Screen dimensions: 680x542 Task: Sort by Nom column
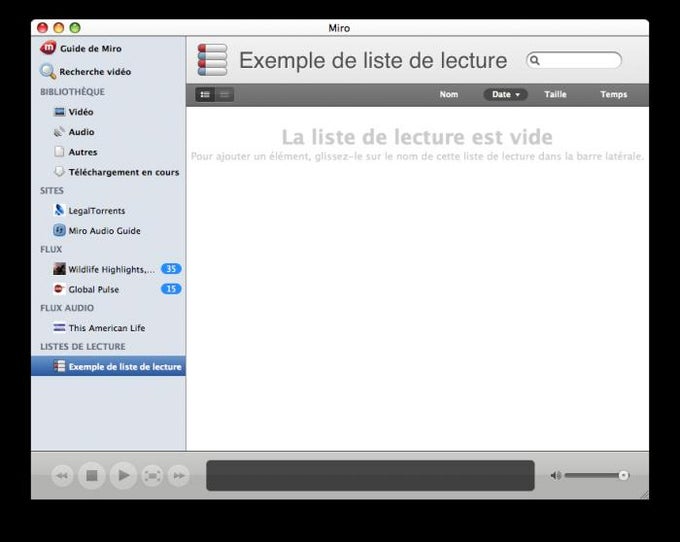(x=449, y=95)
